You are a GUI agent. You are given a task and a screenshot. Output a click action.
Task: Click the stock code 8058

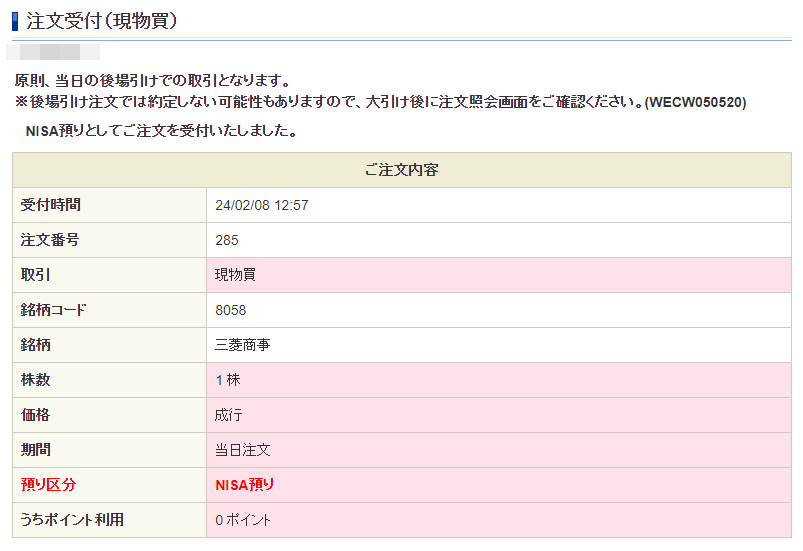pyautogui.click(x=231, y=310)
